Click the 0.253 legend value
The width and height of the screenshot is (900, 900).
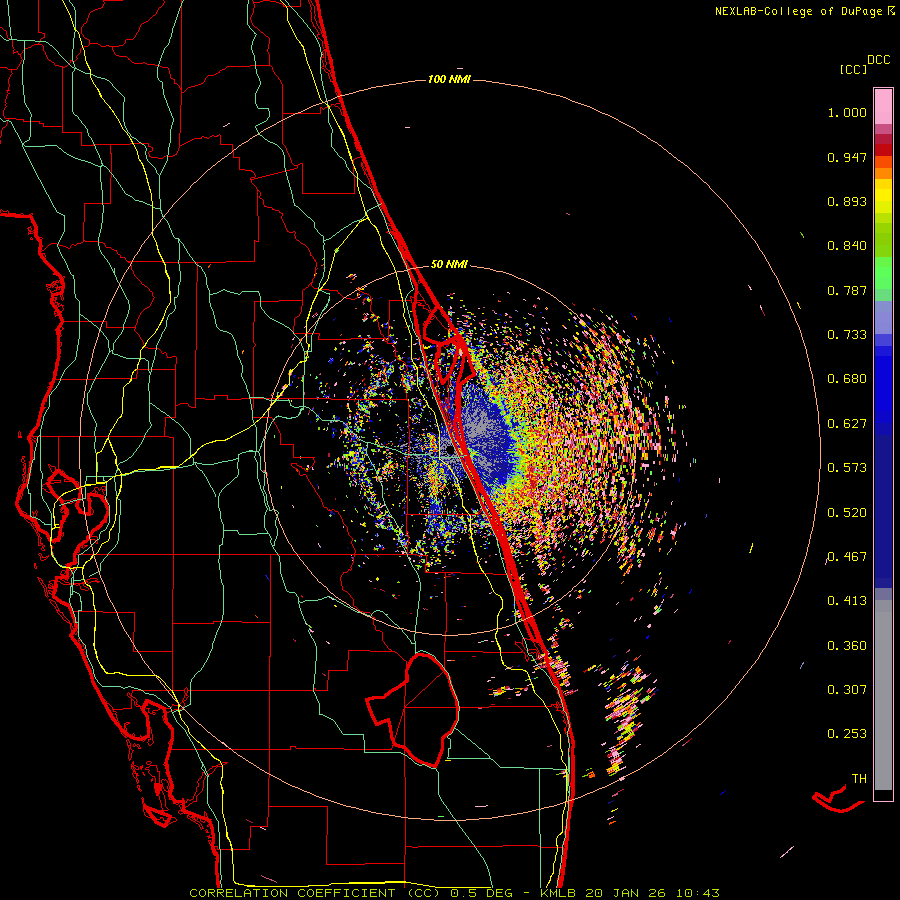coord(847,734)
